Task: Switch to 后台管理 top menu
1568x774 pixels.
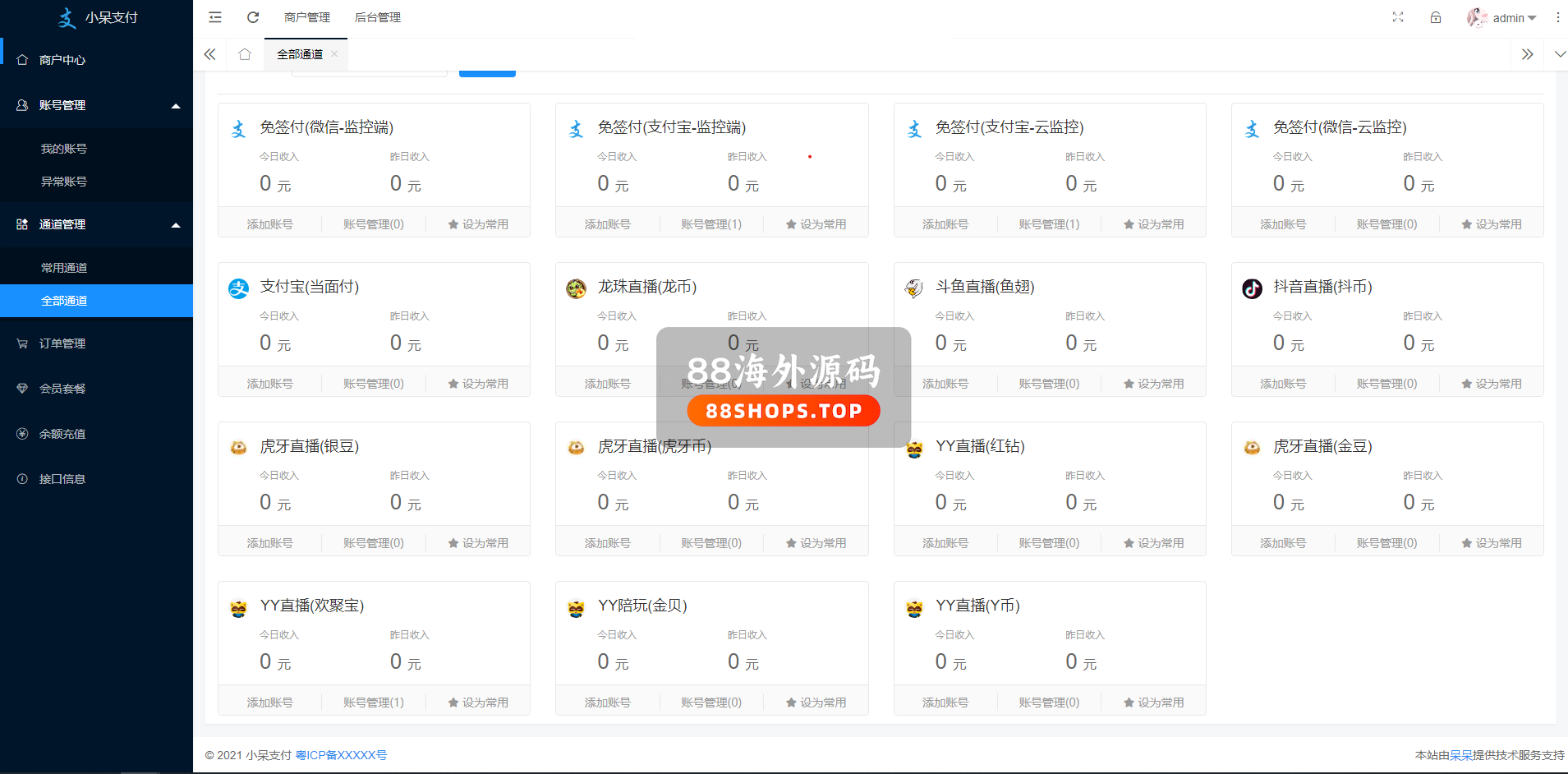Action: (378, 17)
